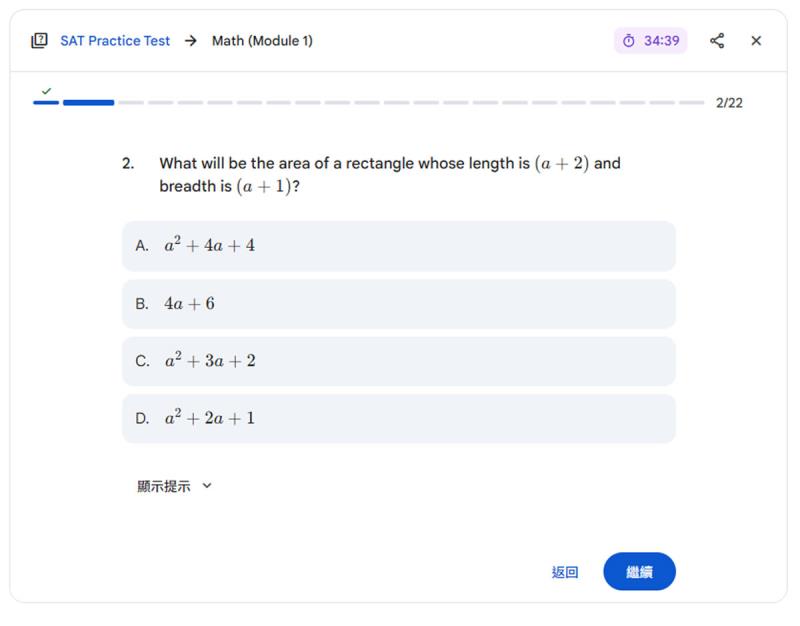Screen dimensions: 800x626
Task: Select answer choice A, a²+4a+4
Action: [x=400, y=246]
